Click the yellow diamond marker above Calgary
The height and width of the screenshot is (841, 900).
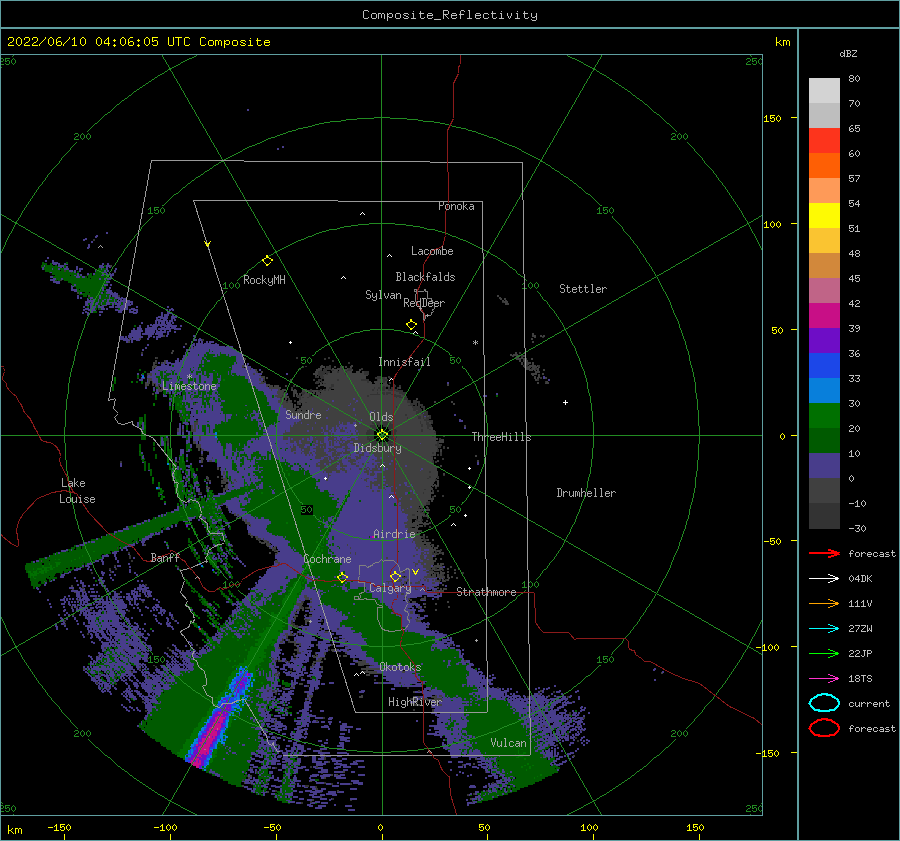coord(395,576)
